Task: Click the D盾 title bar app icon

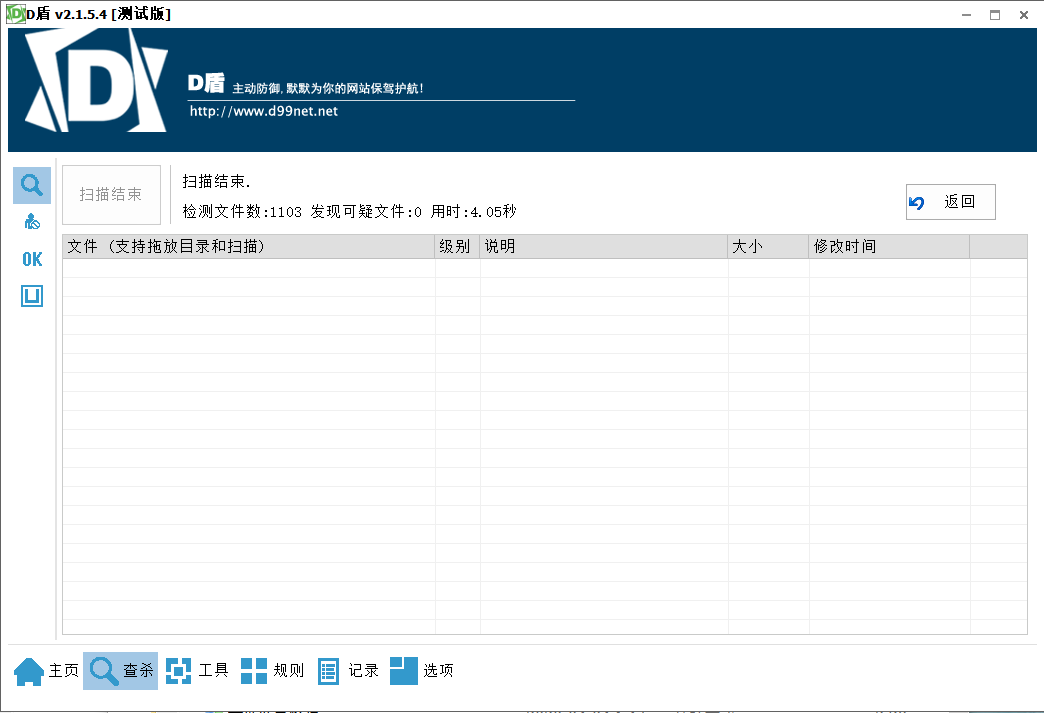Action: tap(15, 14)
